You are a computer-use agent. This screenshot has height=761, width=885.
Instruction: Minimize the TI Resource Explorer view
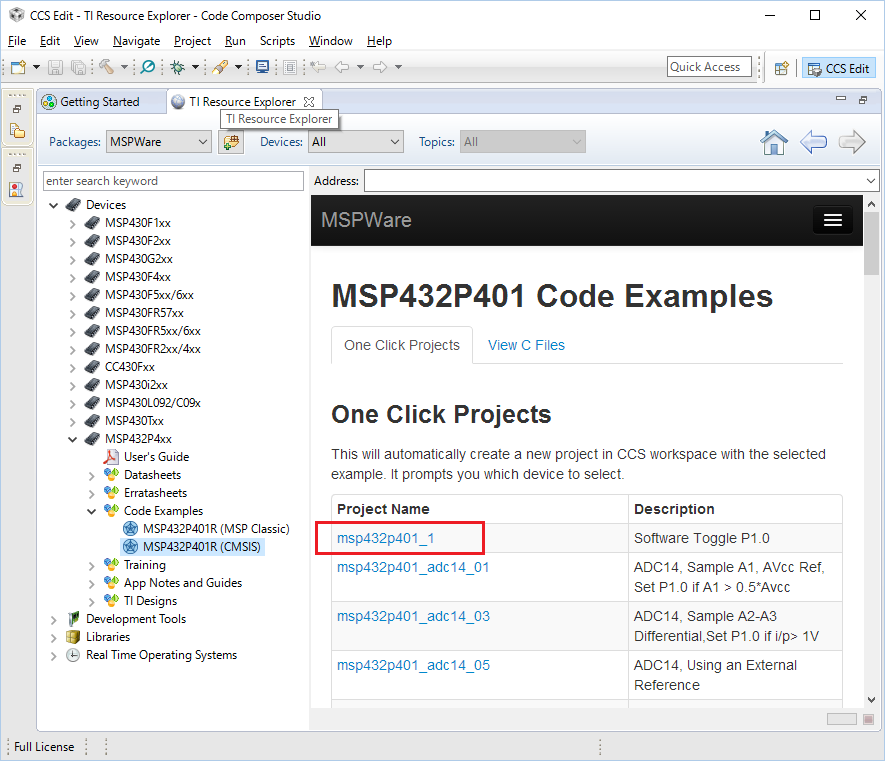click(841, 98)
